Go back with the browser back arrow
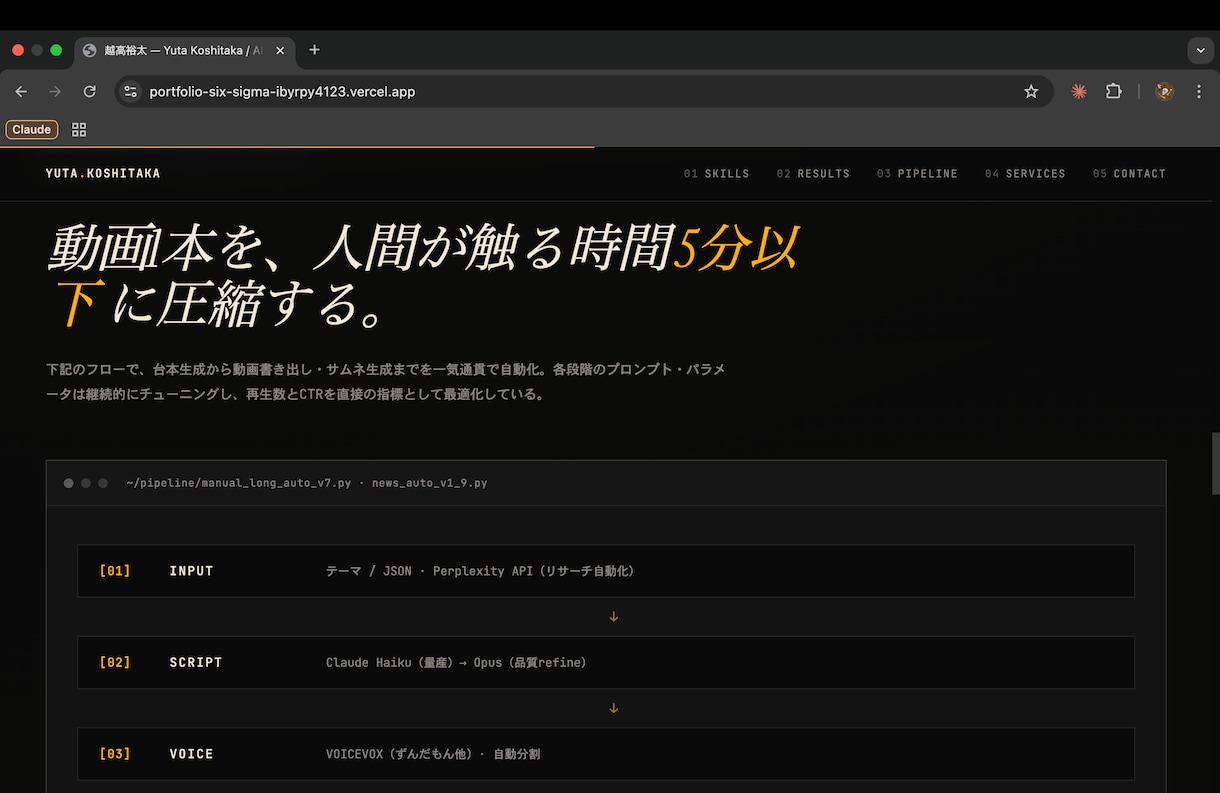Viewport: 1220px width, 793px height. point(21,91)
